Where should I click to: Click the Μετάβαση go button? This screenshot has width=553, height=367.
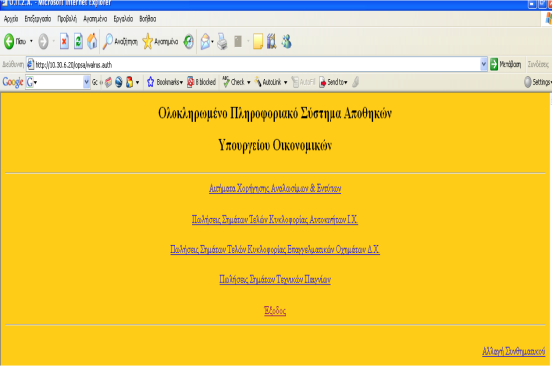coord(505,64)
